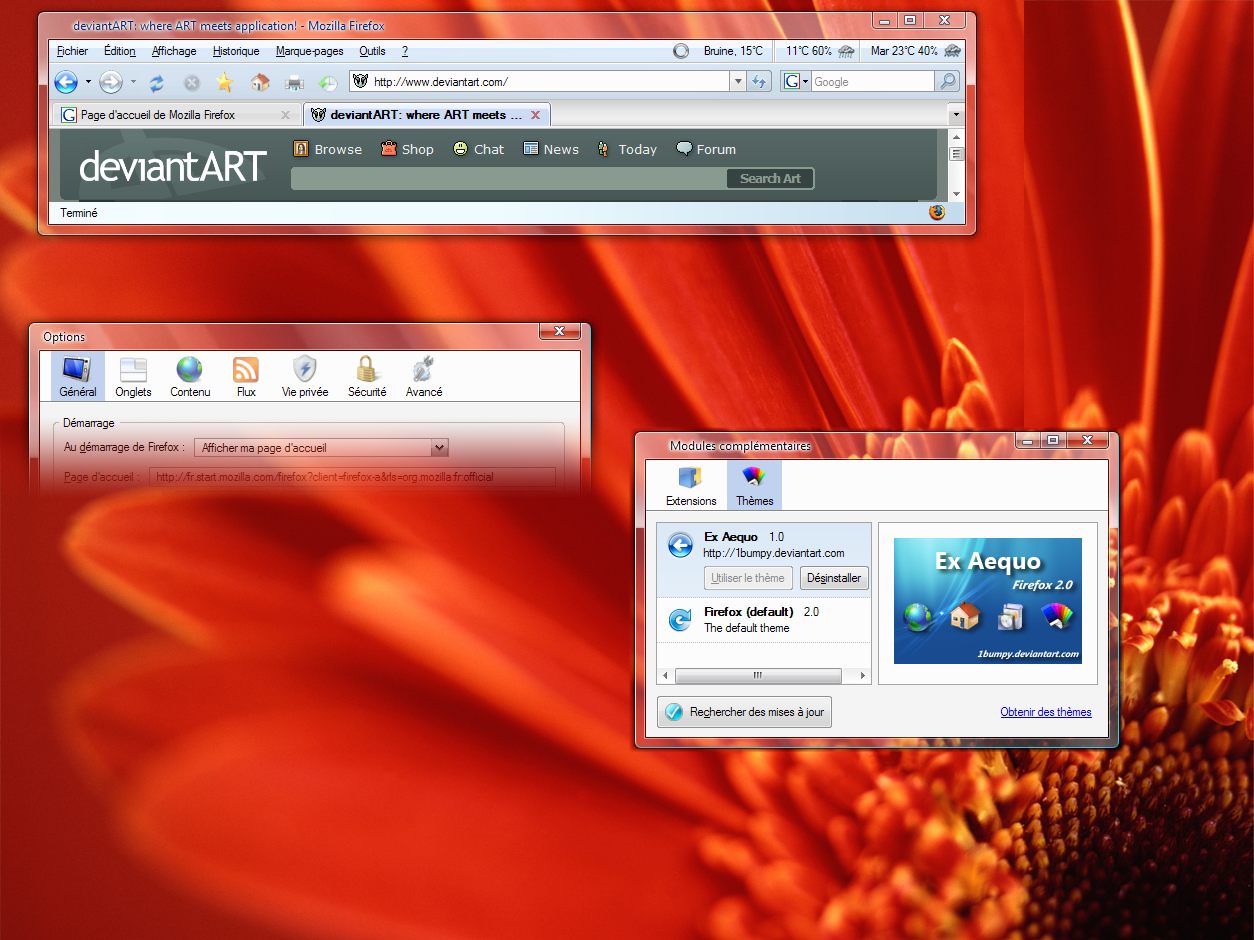Select Flux pane in Options

coord(246,377)
